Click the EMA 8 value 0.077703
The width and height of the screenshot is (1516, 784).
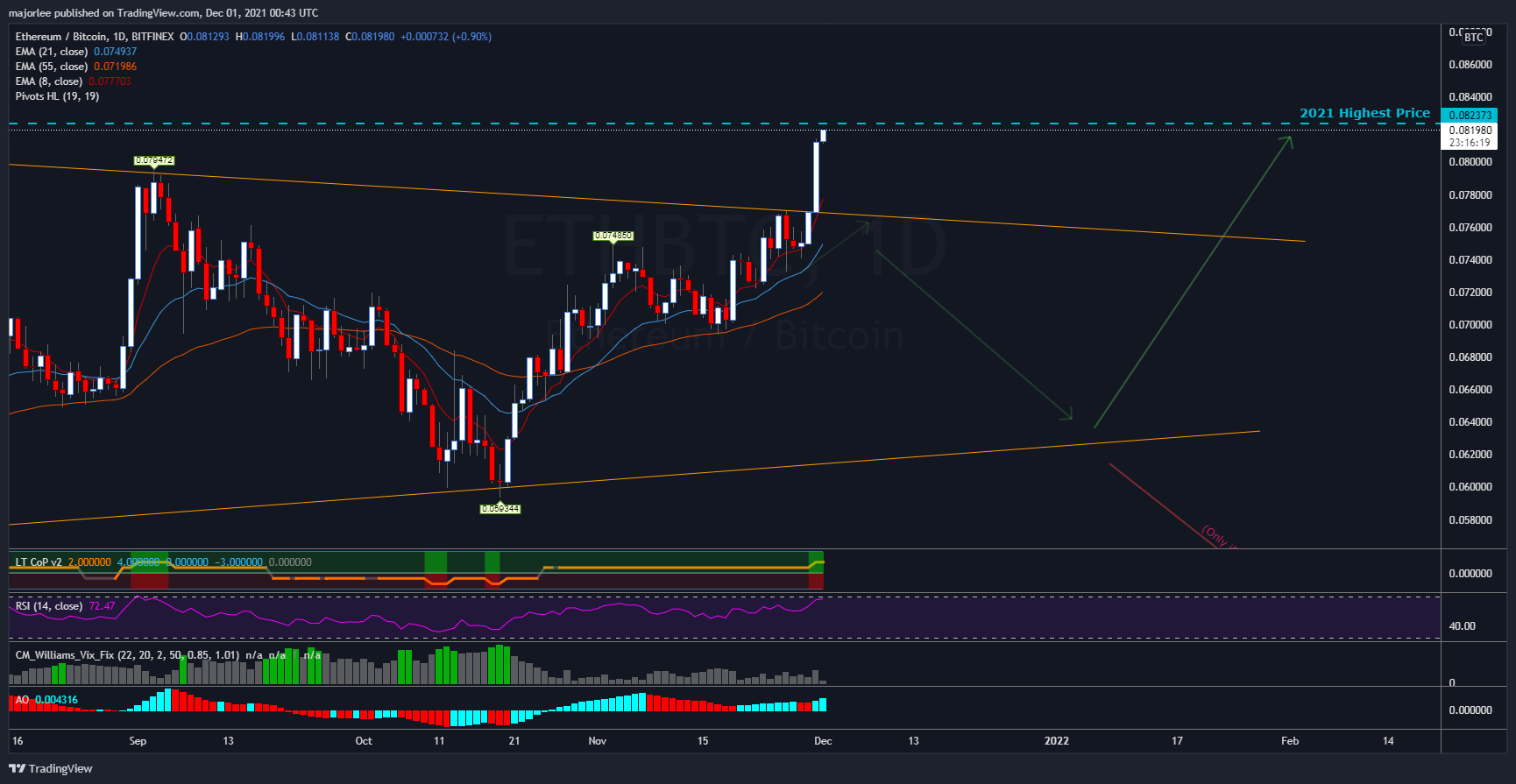coord(110,81)
